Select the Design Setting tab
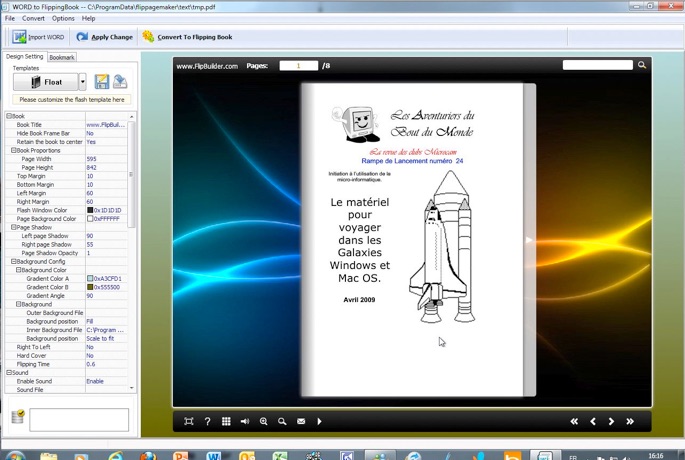 click(x=24, y=56)
